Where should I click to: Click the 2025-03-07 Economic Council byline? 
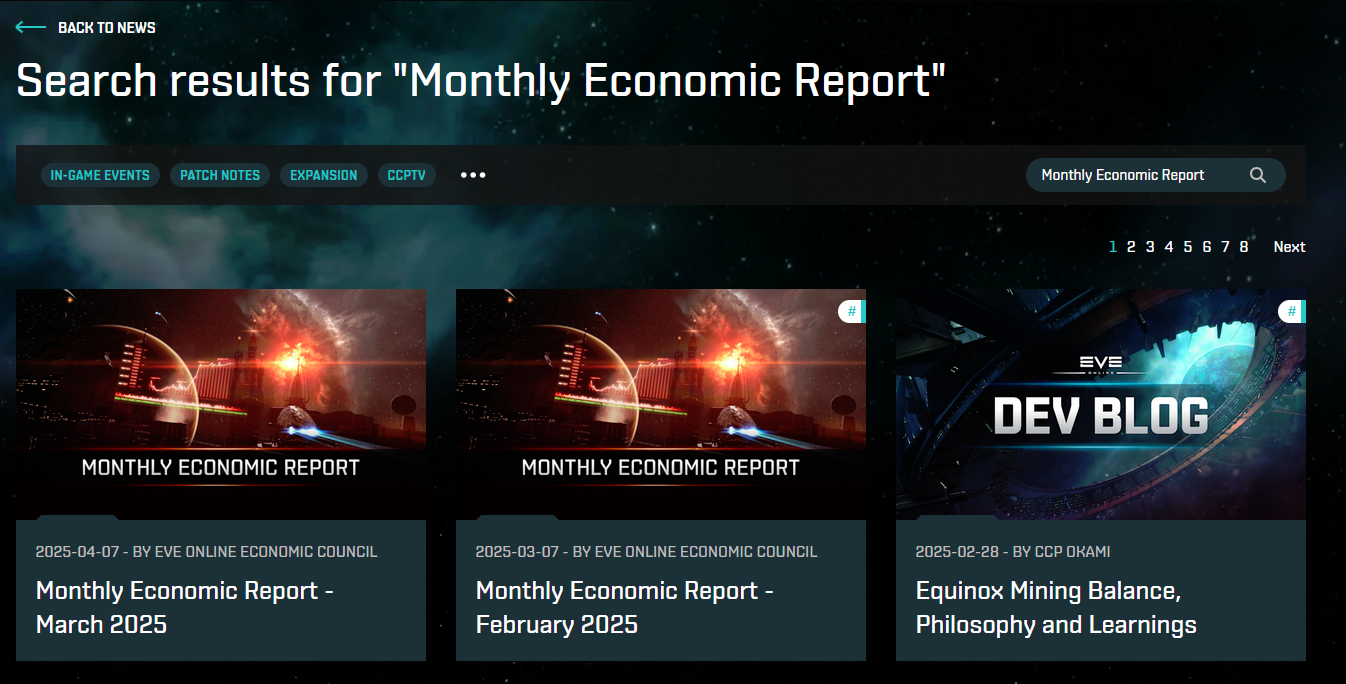click(x=646, y=552)
